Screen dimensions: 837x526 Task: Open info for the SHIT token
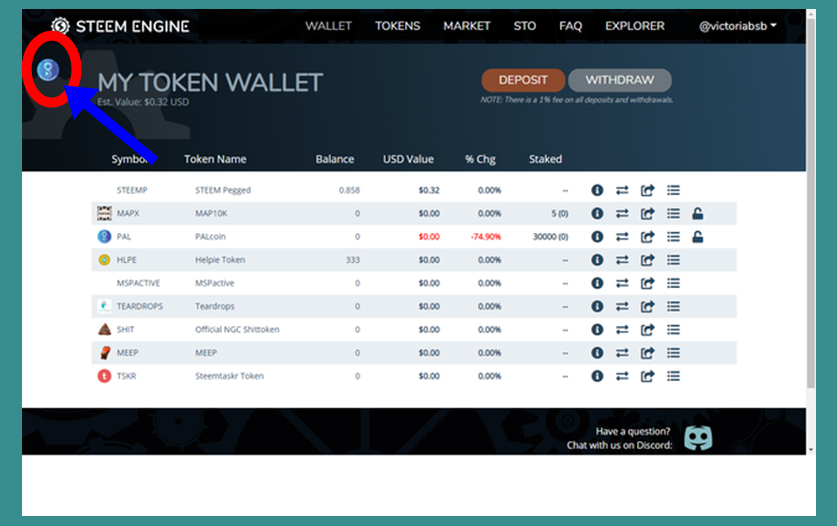[x=597, y=329]
